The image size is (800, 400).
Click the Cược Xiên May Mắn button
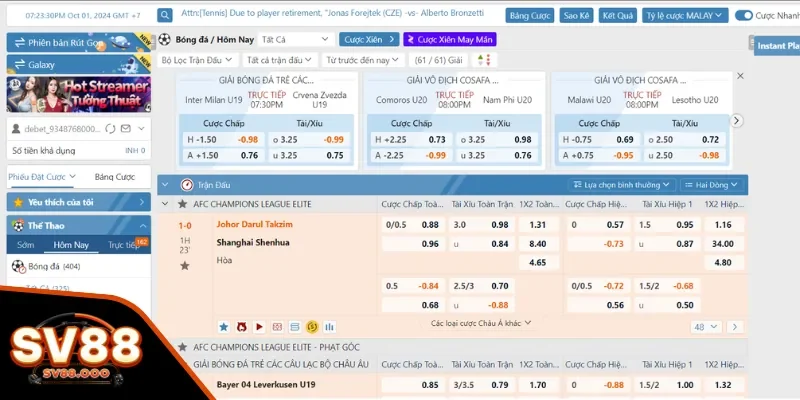[x=449, y=39]
